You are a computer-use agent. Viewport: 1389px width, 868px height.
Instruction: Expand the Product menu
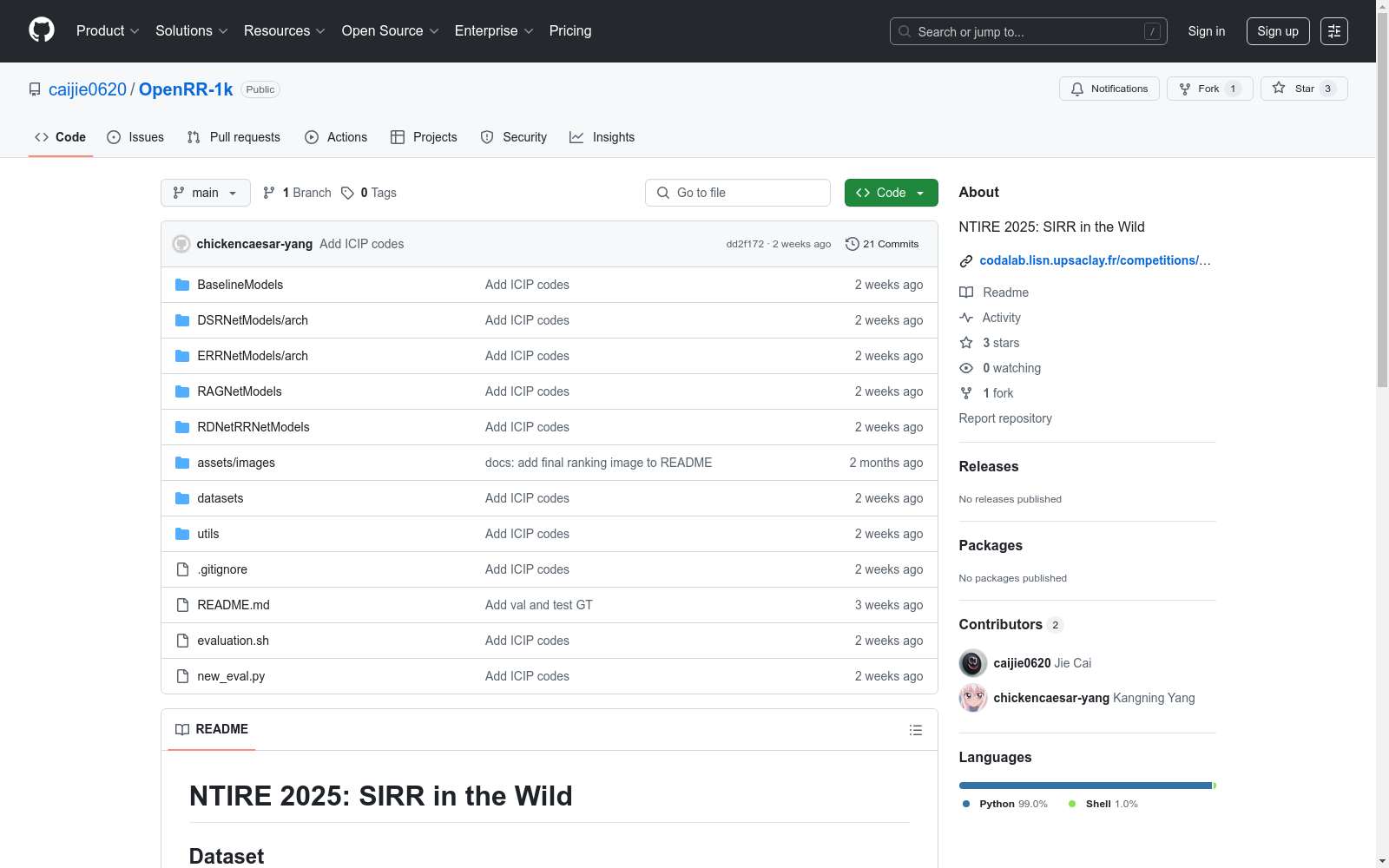click(108, 31)
